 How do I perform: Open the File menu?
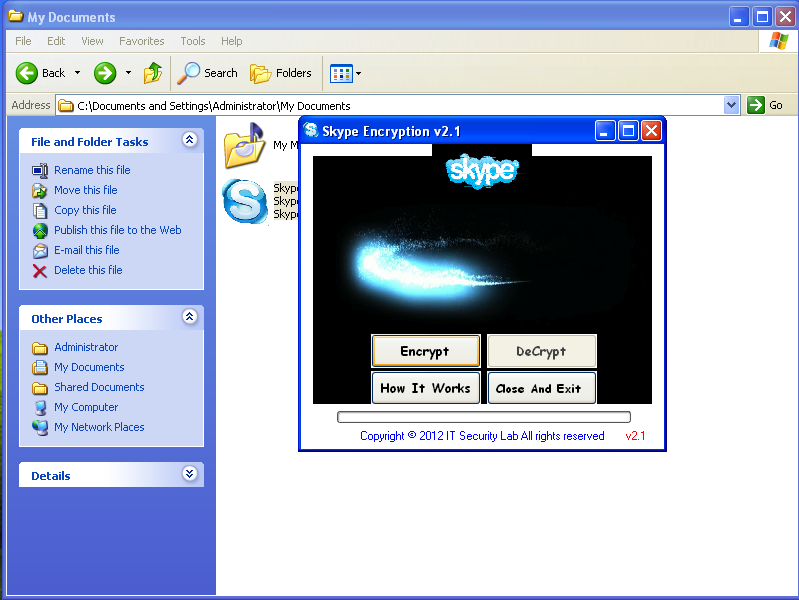tap(23, 41)
